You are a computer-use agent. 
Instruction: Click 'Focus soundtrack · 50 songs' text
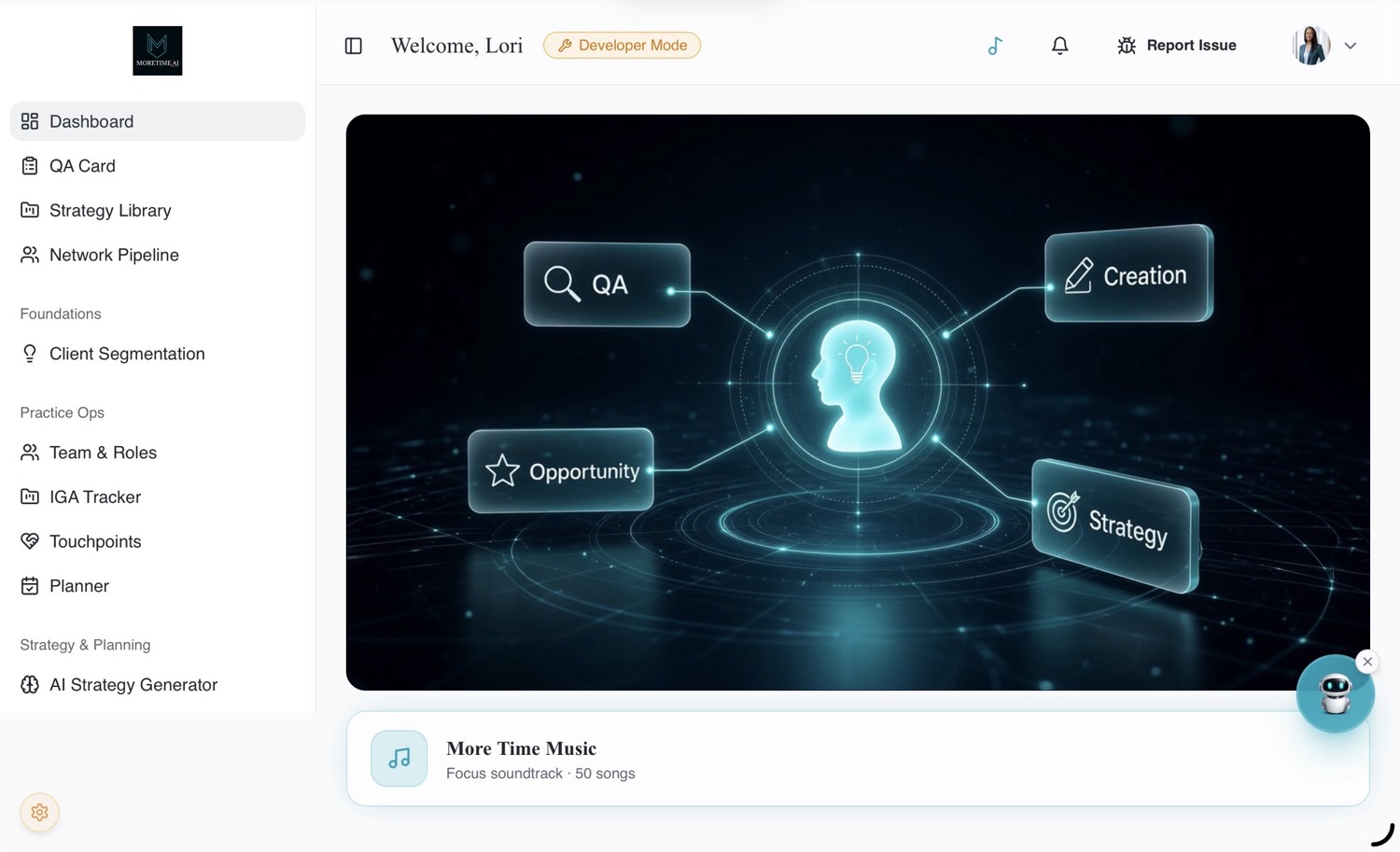point(540,774)
